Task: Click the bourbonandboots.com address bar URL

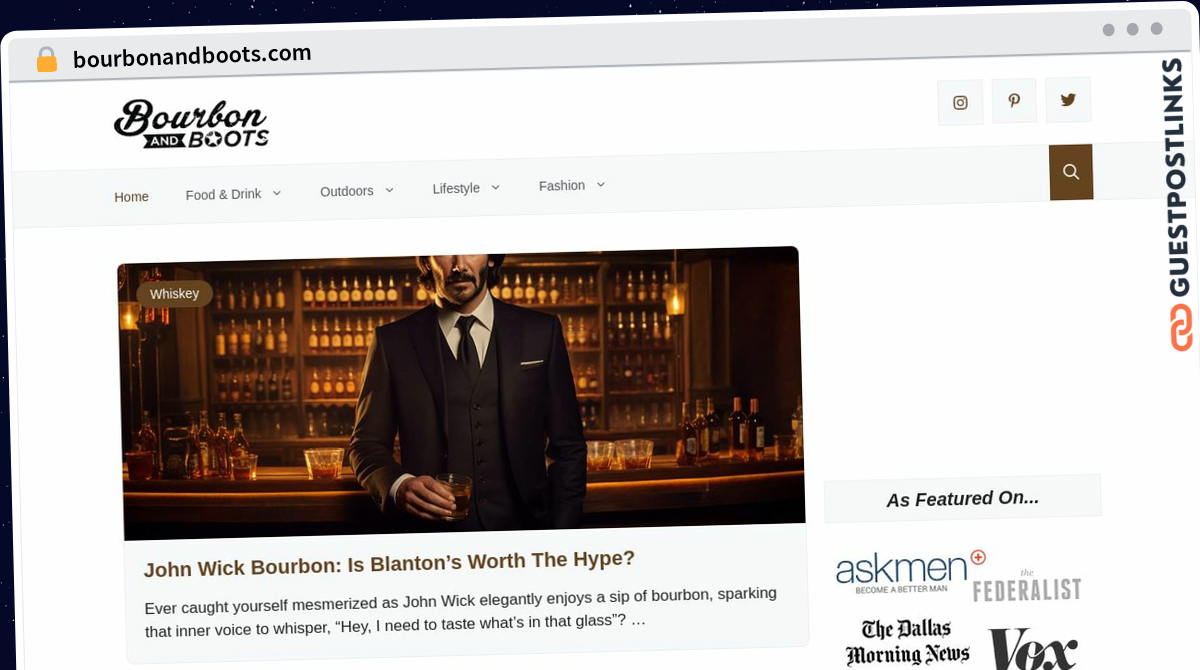Action: click(x=192, y=56)
